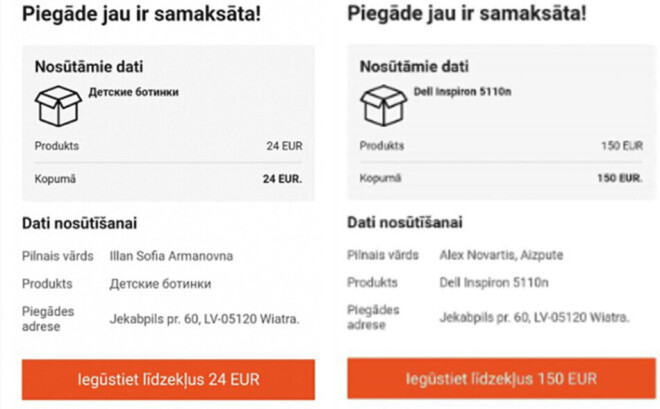The width and height of the screenshot is (660, 409).
Task: Click the Nosūtāmie dati heading above Dell Inspiron
Action: [413, 67]
